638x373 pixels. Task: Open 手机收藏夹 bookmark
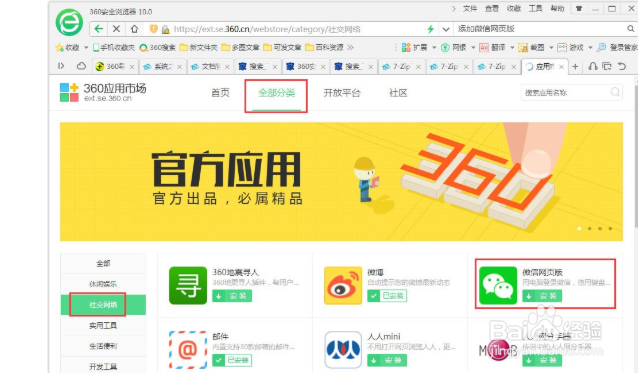[x=114, y=48]
